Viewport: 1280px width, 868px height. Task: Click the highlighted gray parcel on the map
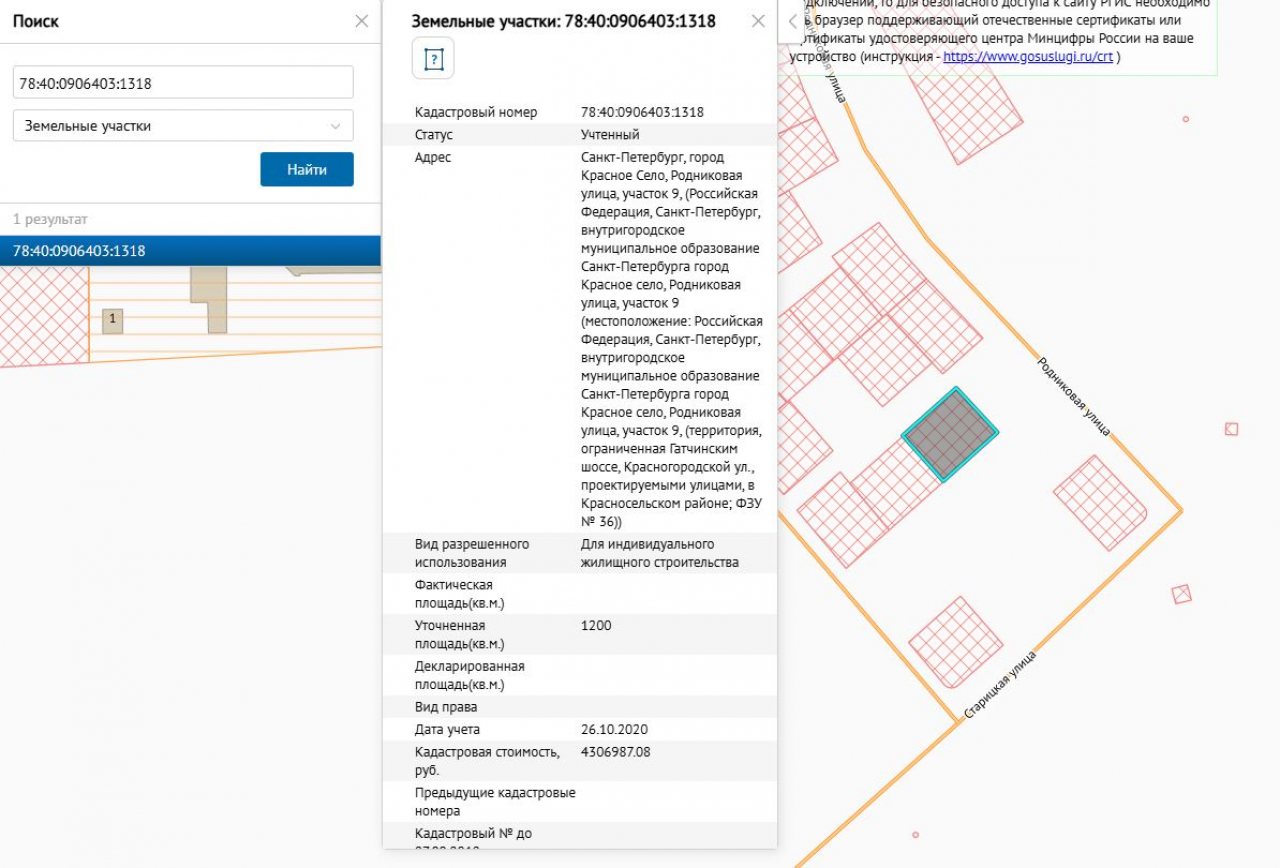(x=949, y=434)
